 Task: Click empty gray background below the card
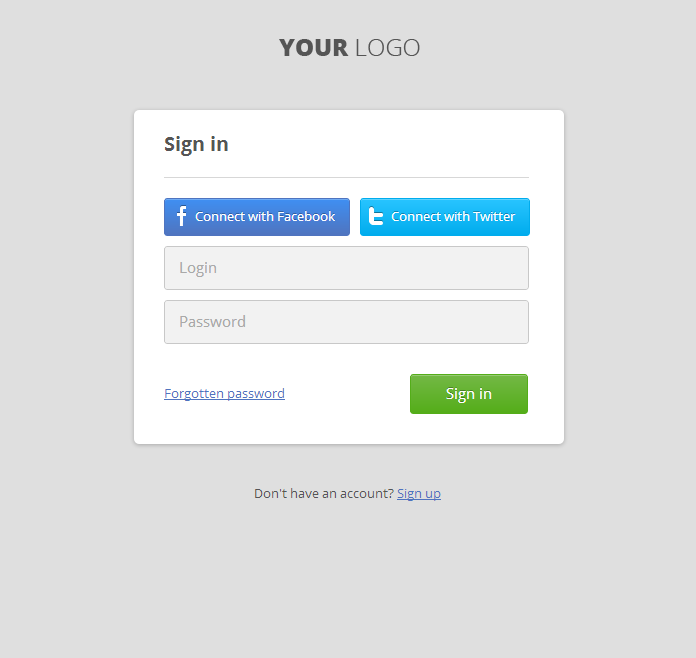[x=348, y=580]
